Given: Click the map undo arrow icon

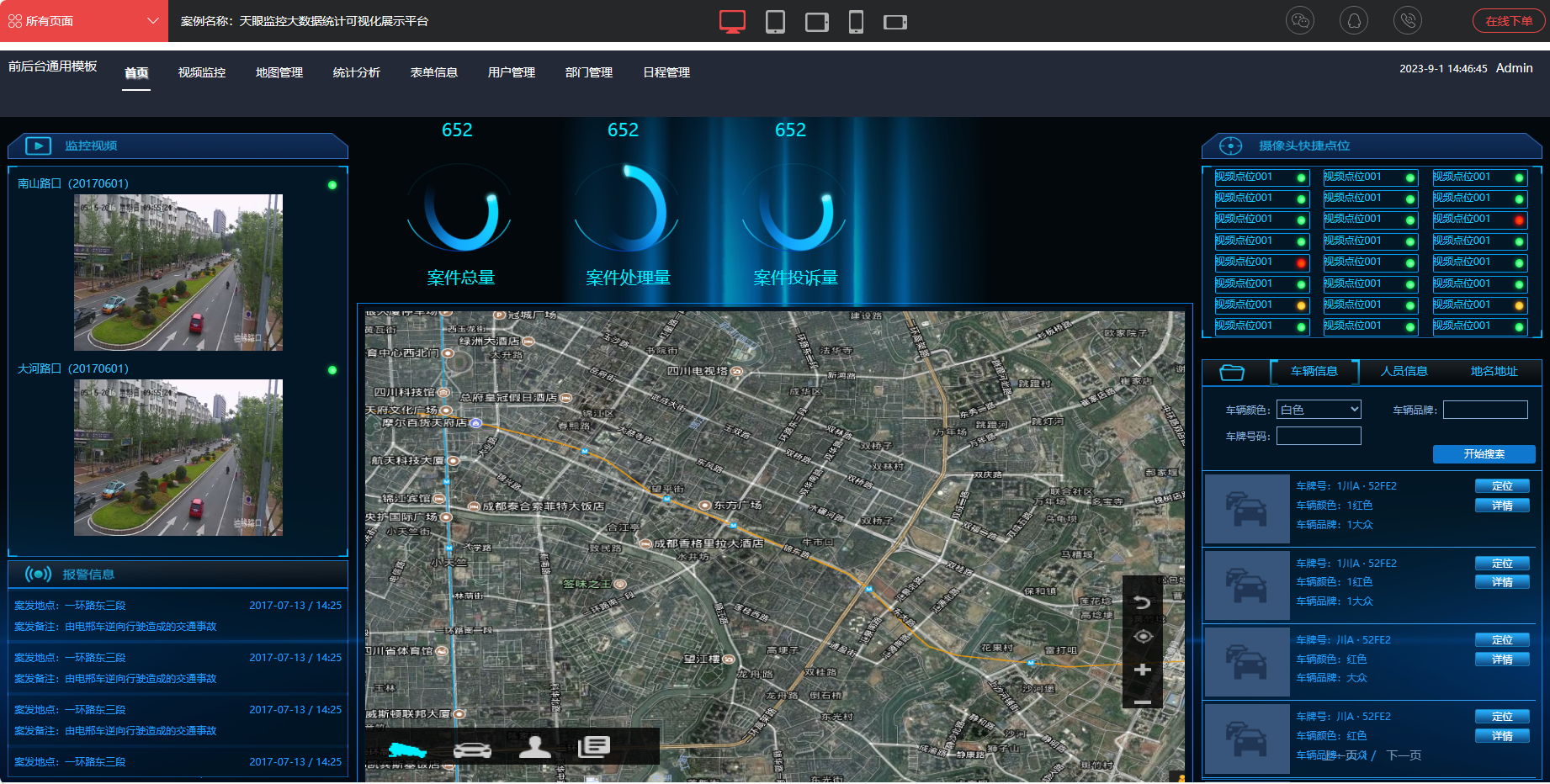Looking at the screenshot, I should click(1142, 602).
